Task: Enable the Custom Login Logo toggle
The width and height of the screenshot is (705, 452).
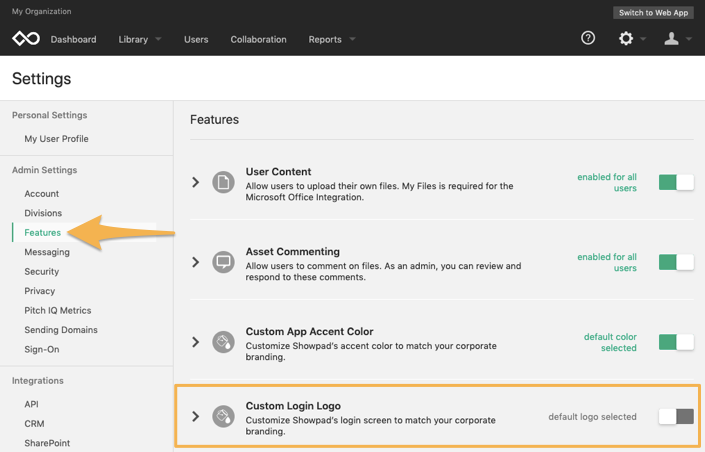Action: 676,416
